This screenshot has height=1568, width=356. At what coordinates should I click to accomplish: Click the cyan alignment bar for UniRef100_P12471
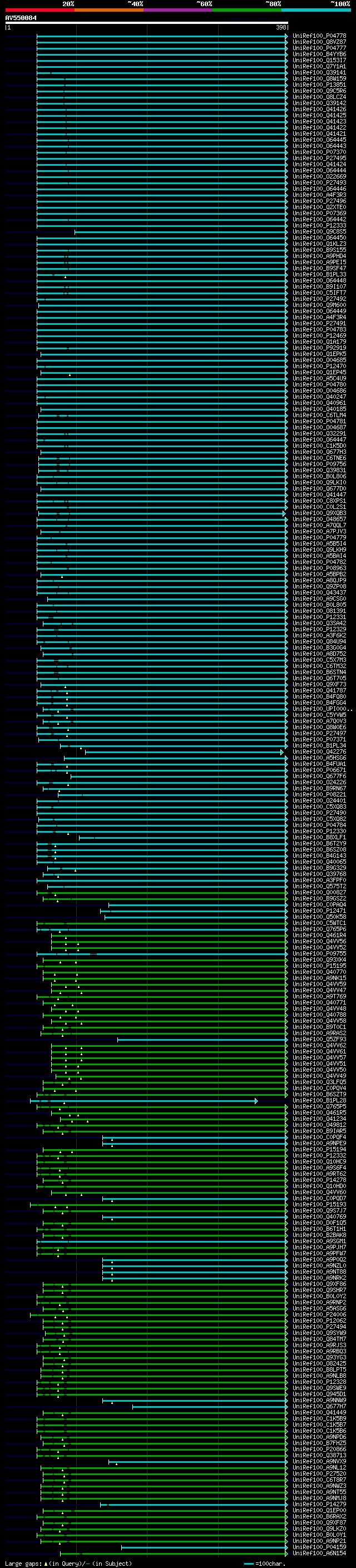click(x=195, y=911)
